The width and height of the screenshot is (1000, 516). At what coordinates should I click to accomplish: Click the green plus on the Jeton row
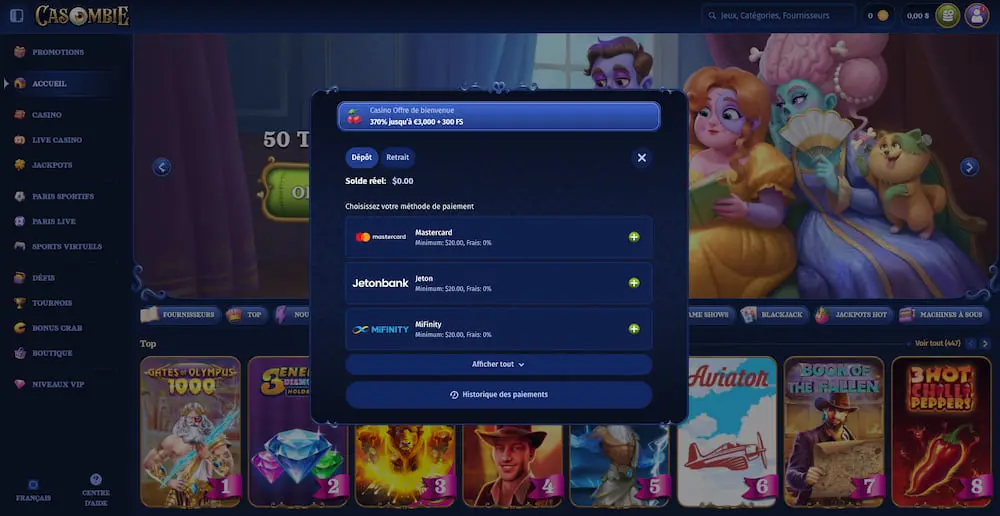tap(634, 283)
